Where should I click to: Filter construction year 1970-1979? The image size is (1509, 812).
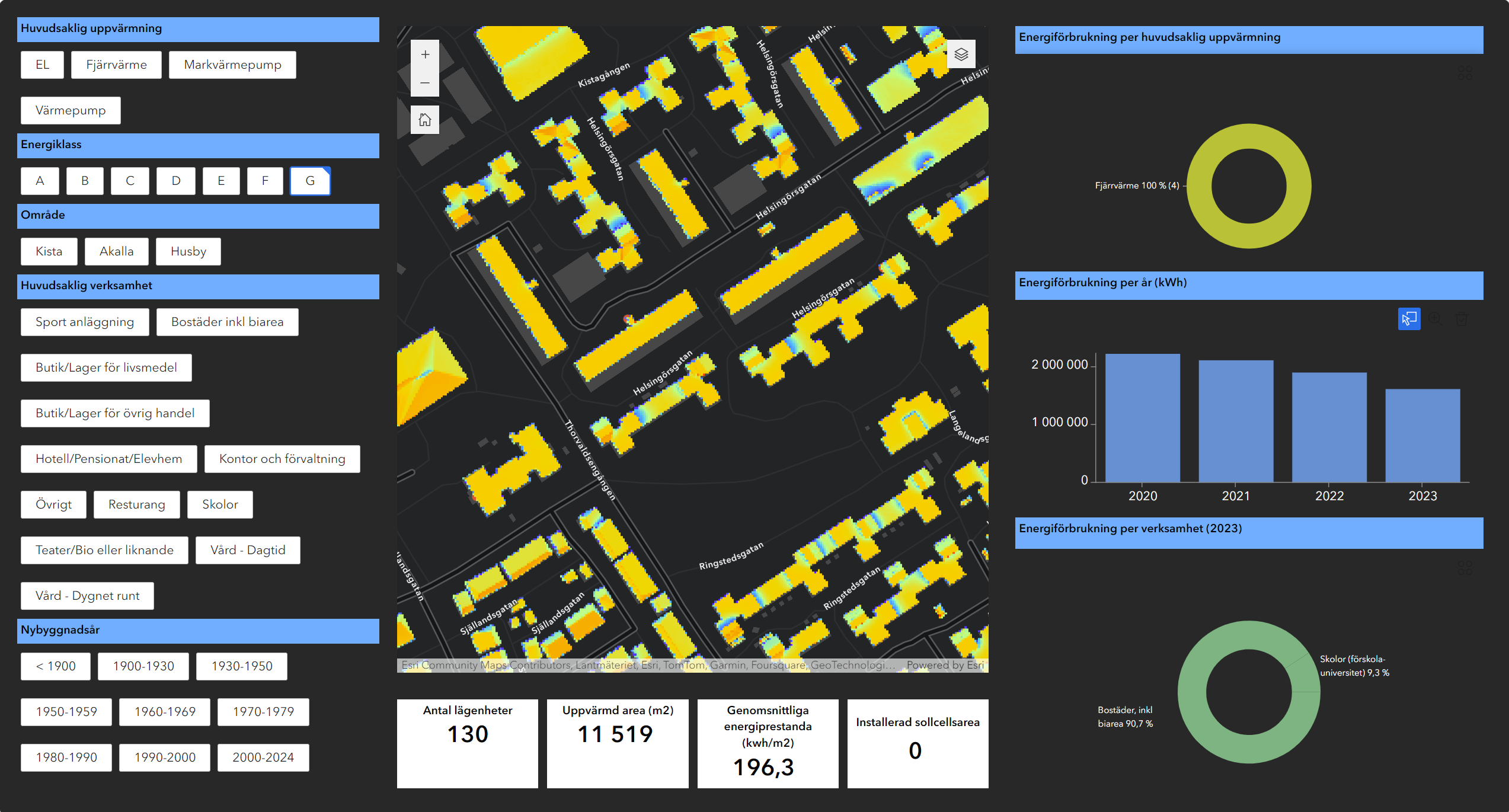click(263, 712)
